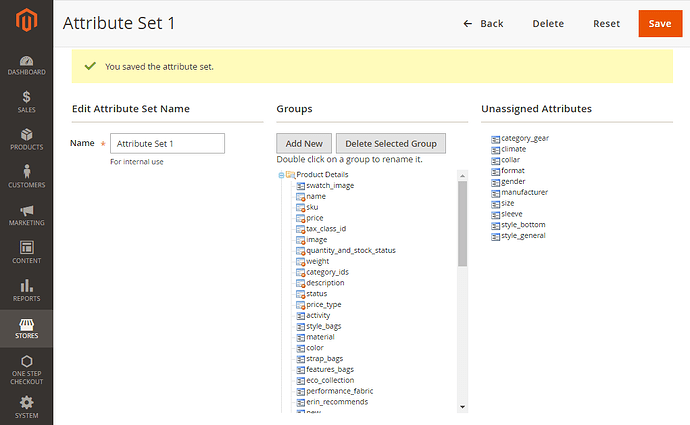Viewport: 690px width, 425px height.
Task: Open the Stores sidebar menu
Action: (26, 328)
